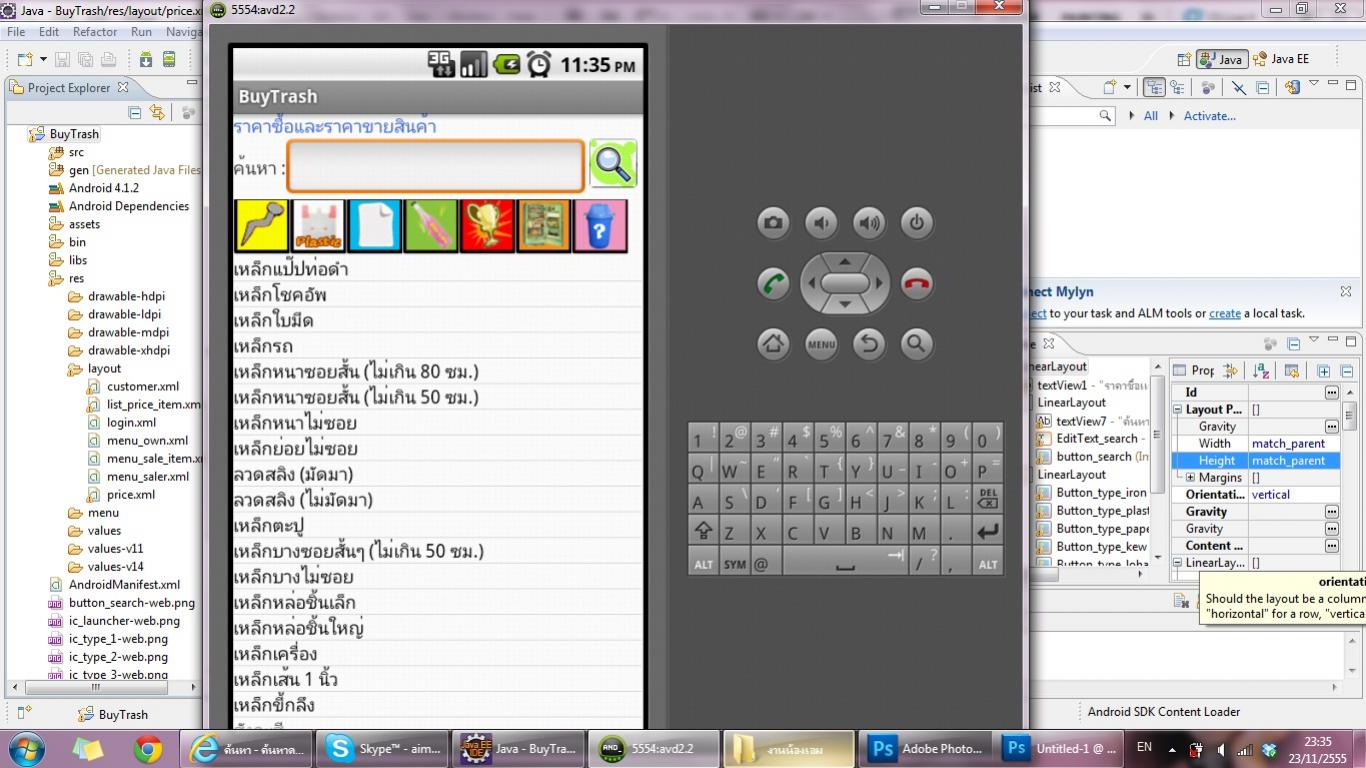1366x768 pixels.
Task: Select the first iron item in list
Action: click(438, 269)
